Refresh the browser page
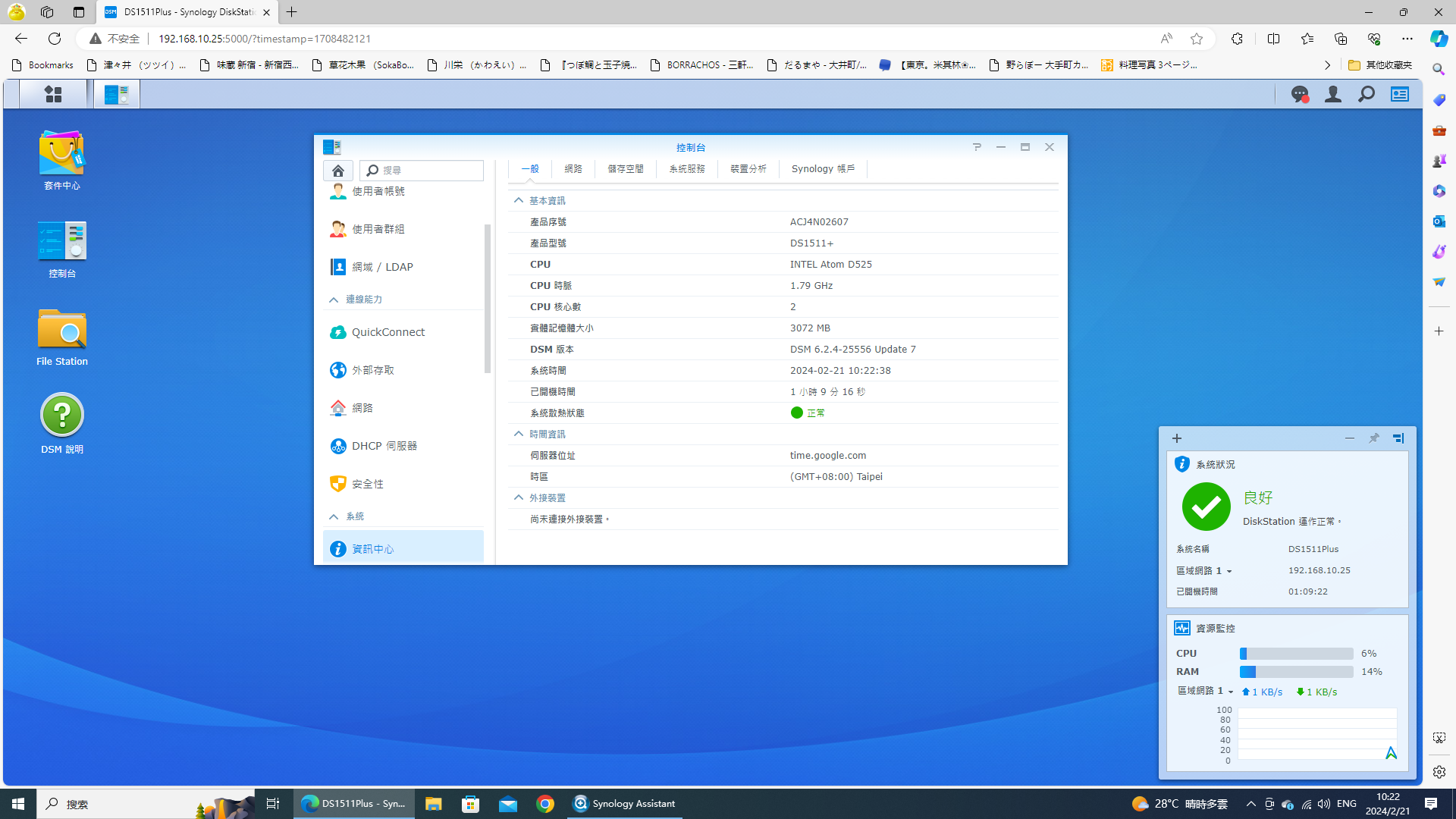This screenshot has width=1456, height=819. [x=55, y=39]
